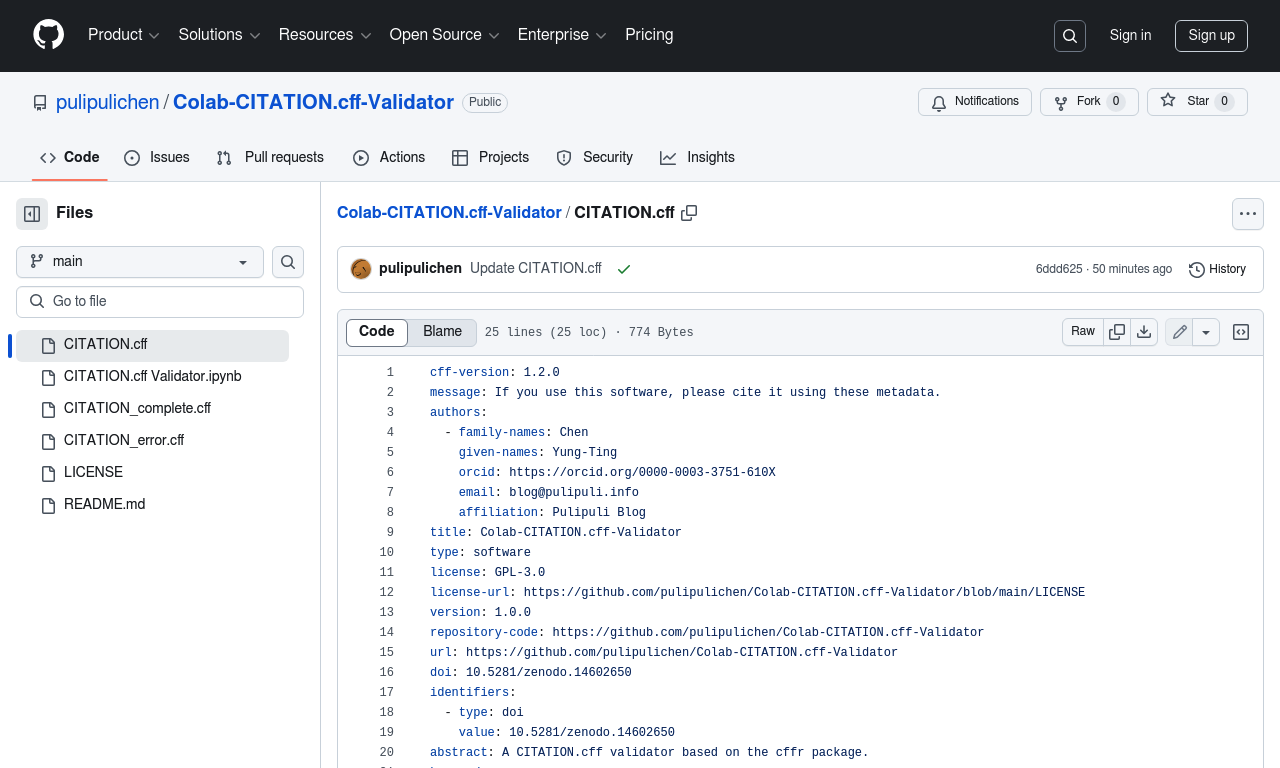This screenshot has height=768, width=1280.
Task: Expand the Product menu
Action: click(124, 35)
